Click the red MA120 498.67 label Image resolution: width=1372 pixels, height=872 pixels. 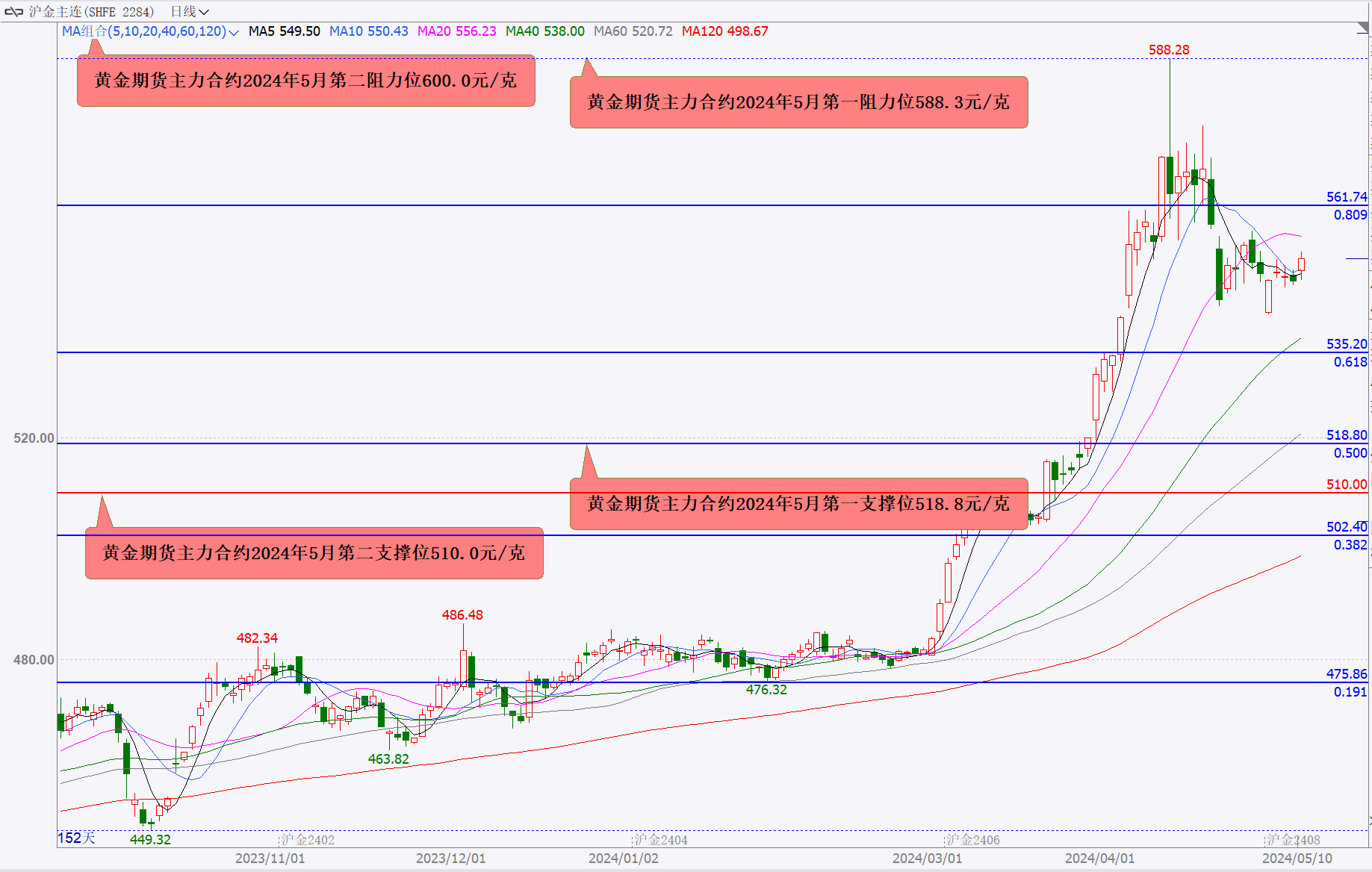pos(724,31)
